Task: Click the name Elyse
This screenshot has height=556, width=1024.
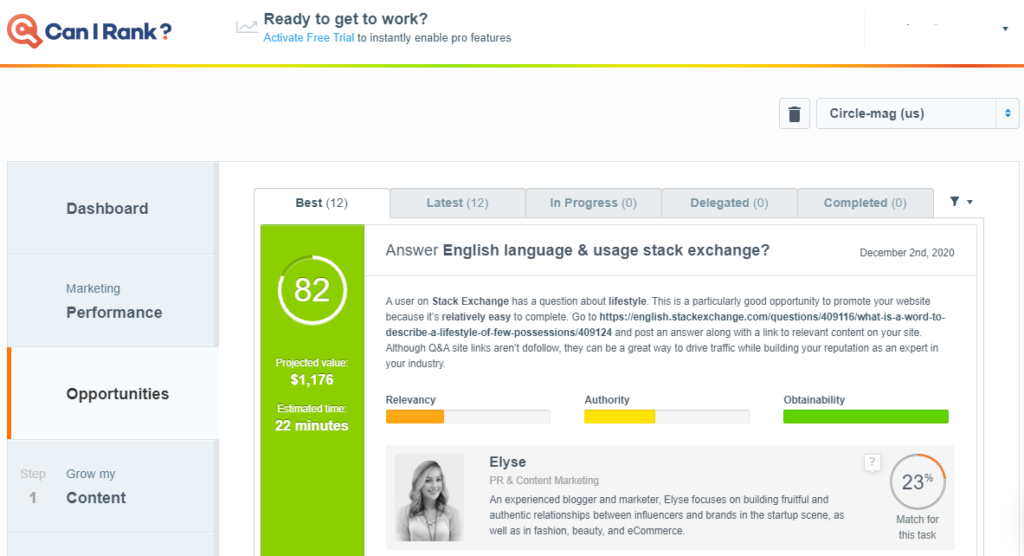Action: click(507, 462)
